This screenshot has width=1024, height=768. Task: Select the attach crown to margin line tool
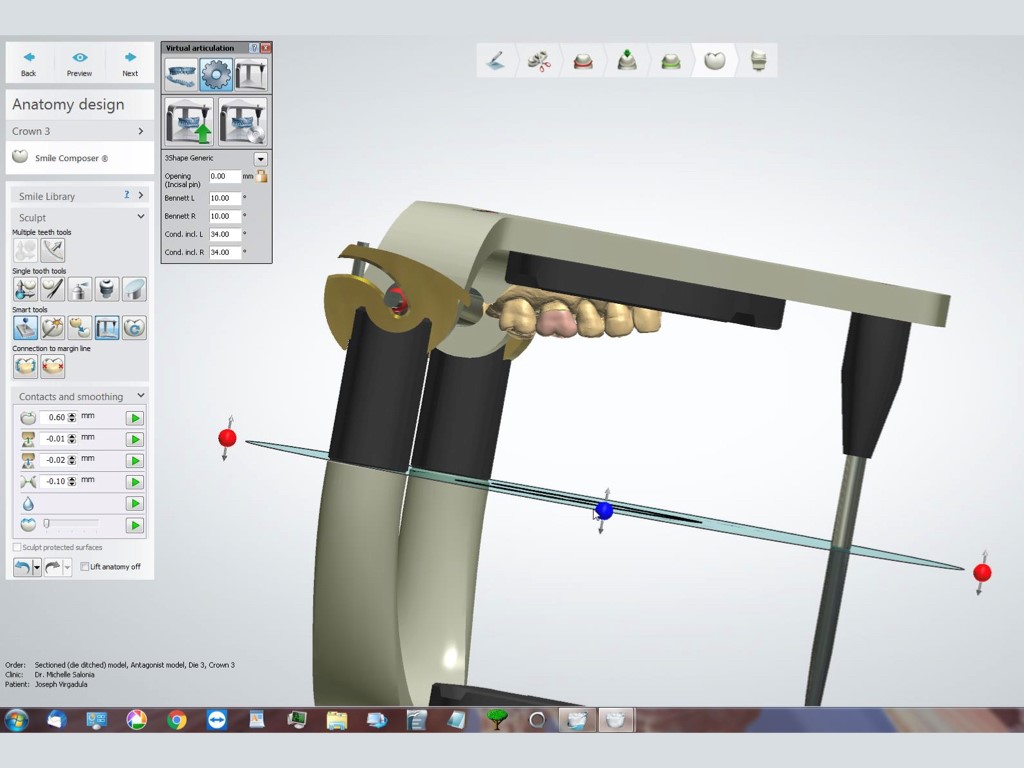pos(25,365)
